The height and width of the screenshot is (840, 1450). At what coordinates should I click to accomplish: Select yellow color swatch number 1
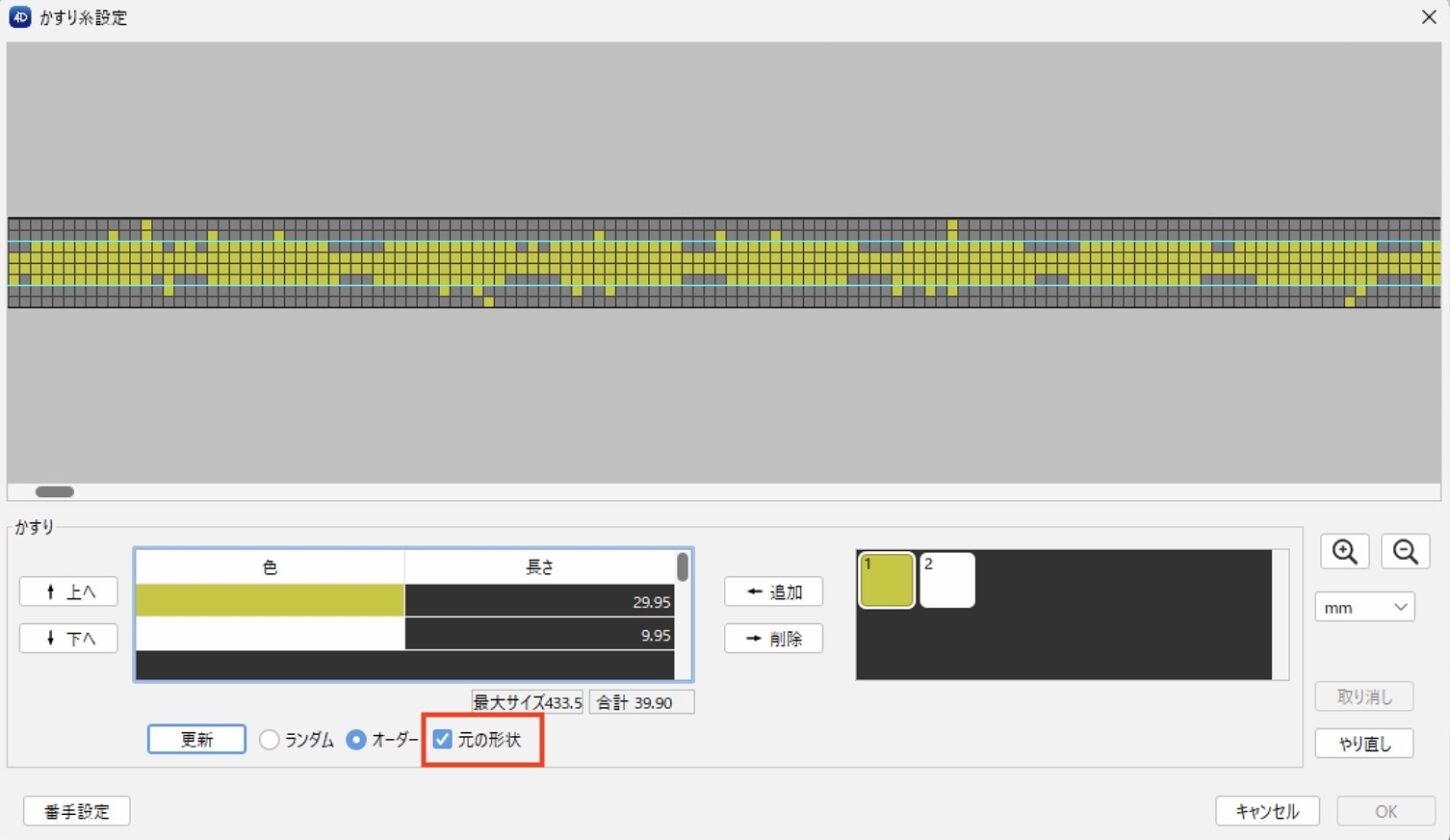pyautogui.click(x=887, y=580)
